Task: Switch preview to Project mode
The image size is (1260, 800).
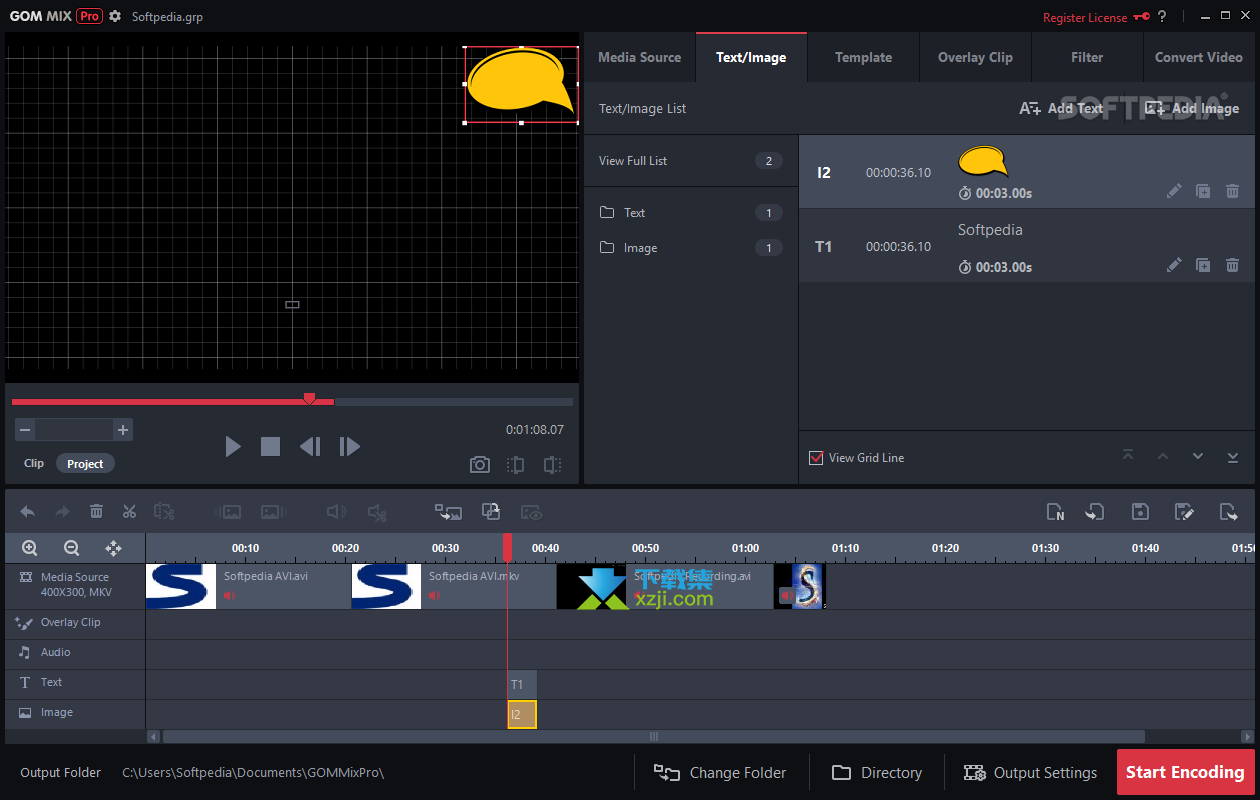Action: click(85, 464)
